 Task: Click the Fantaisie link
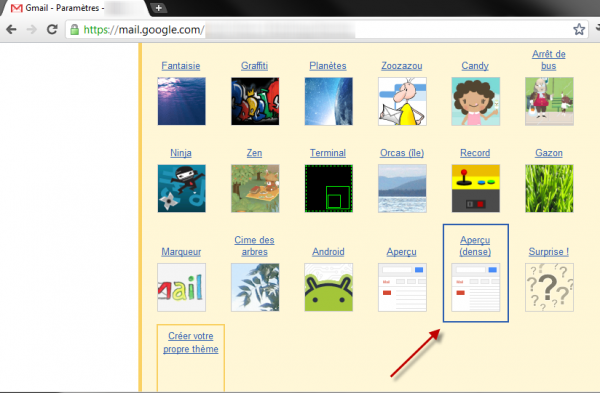181,66
